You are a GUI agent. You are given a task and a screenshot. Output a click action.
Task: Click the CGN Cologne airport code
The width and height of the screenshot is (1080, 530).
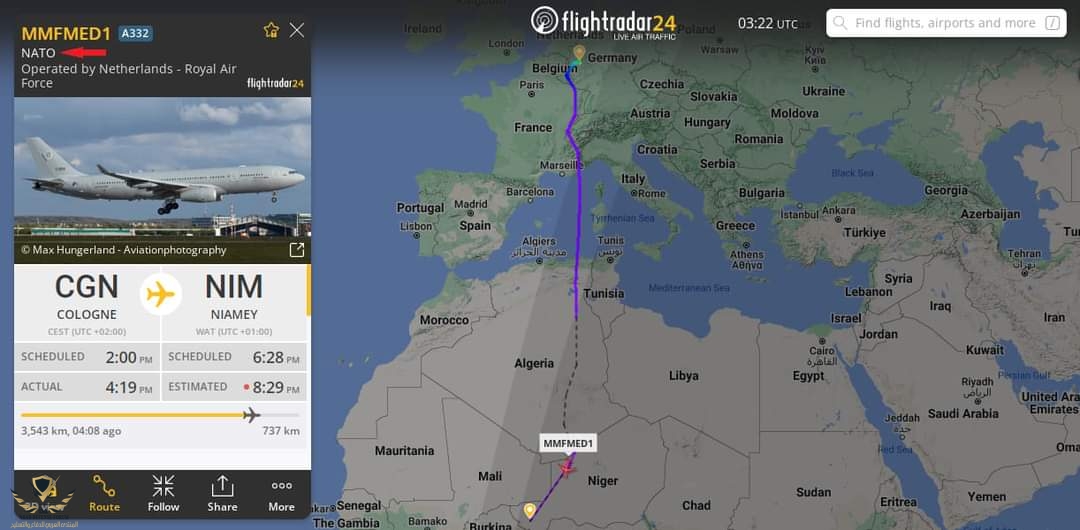coord(87,289)
